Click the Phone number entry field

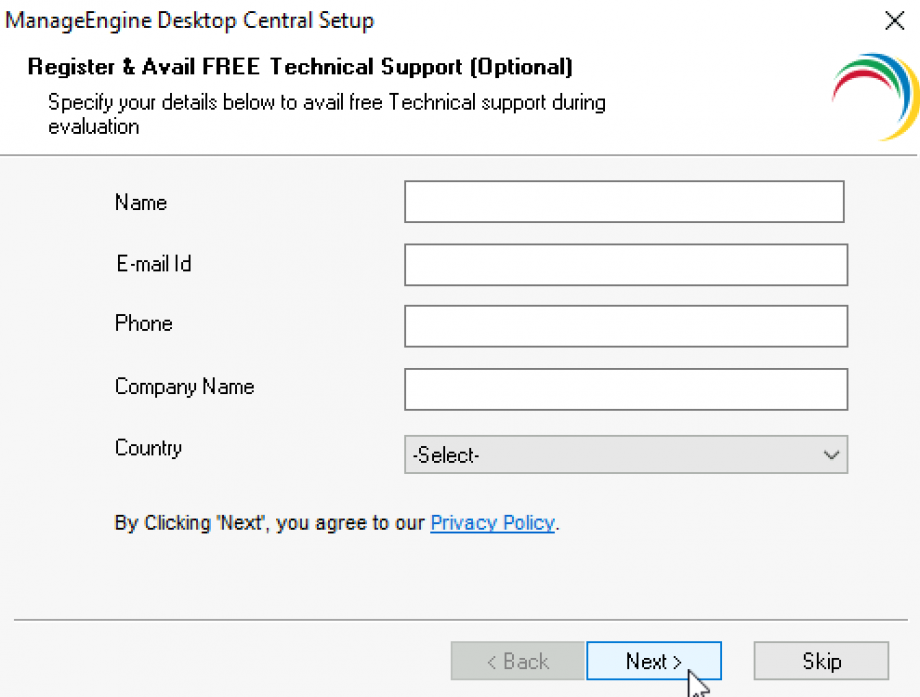tap(625, 326)
